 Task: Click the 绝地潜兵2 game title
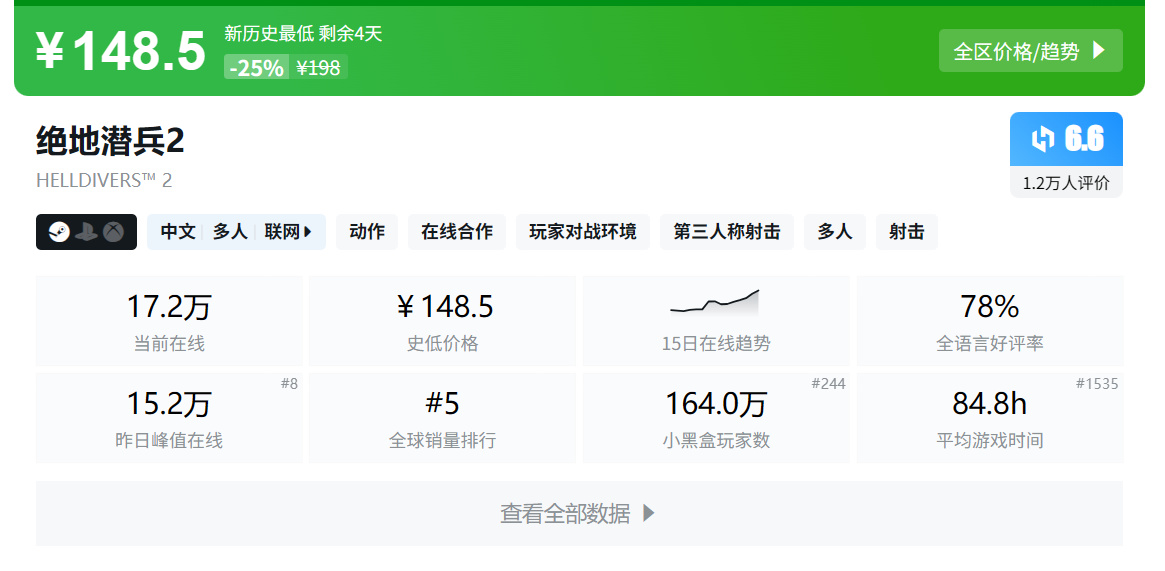tap(110, 141)
